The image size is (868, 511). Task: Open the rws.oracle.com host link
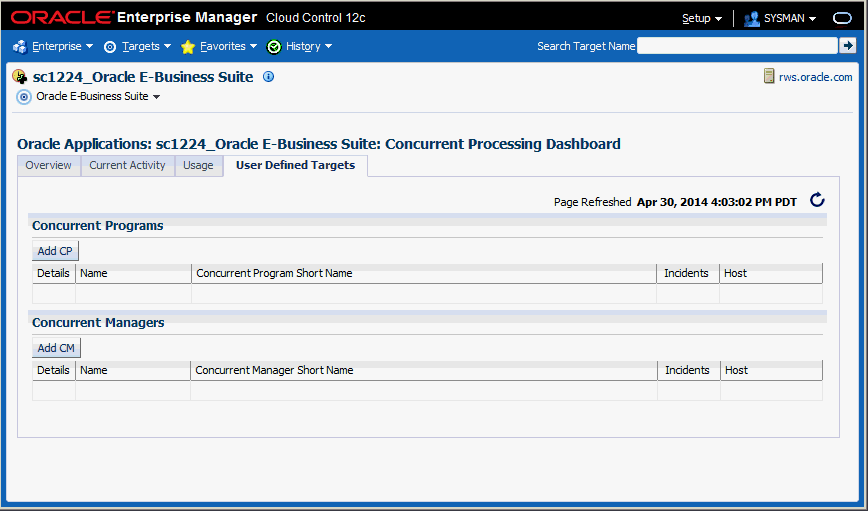click(815, 77)
